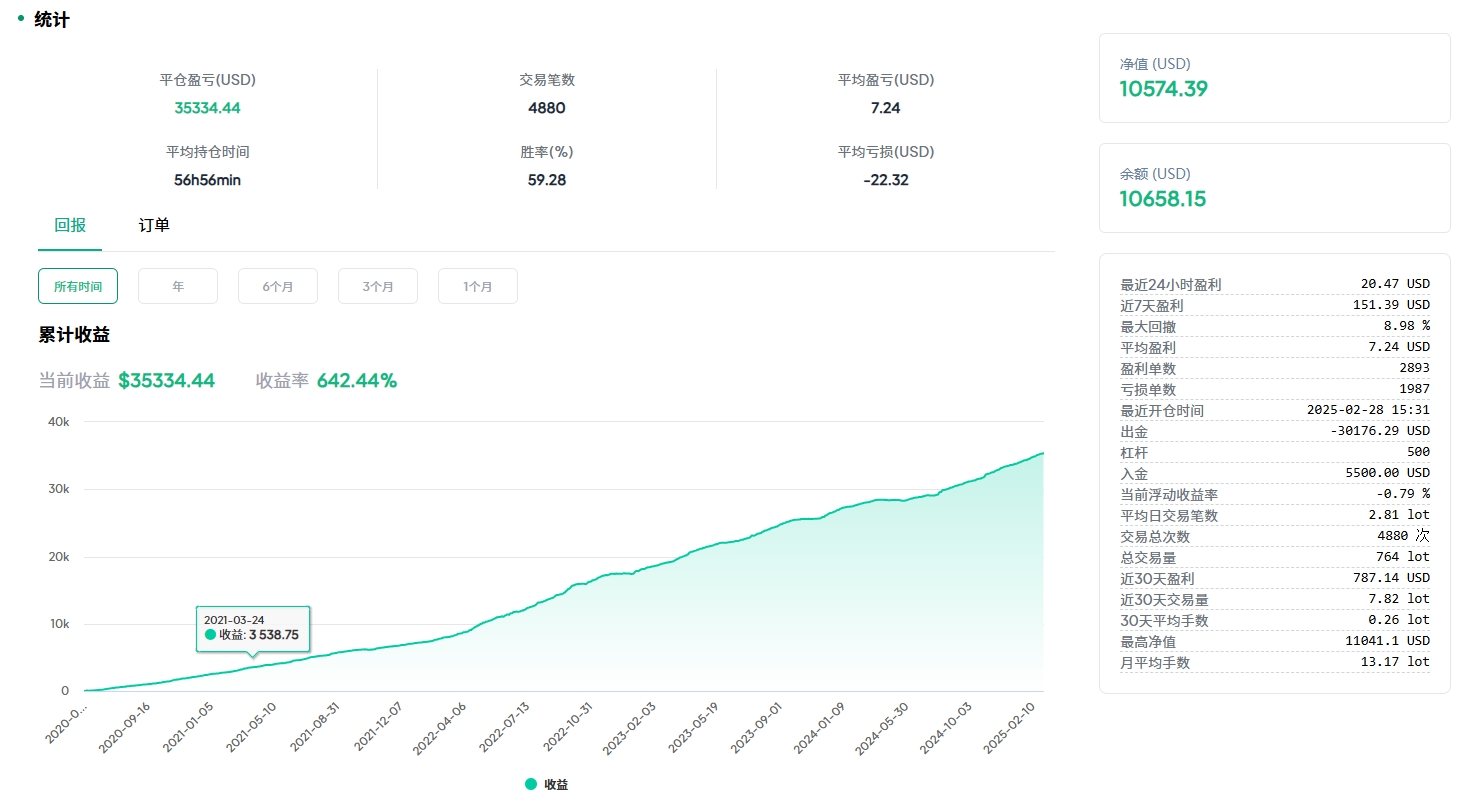Click the 余额 (USD) card
The image size is (1474, 802).
point(1274,188)
